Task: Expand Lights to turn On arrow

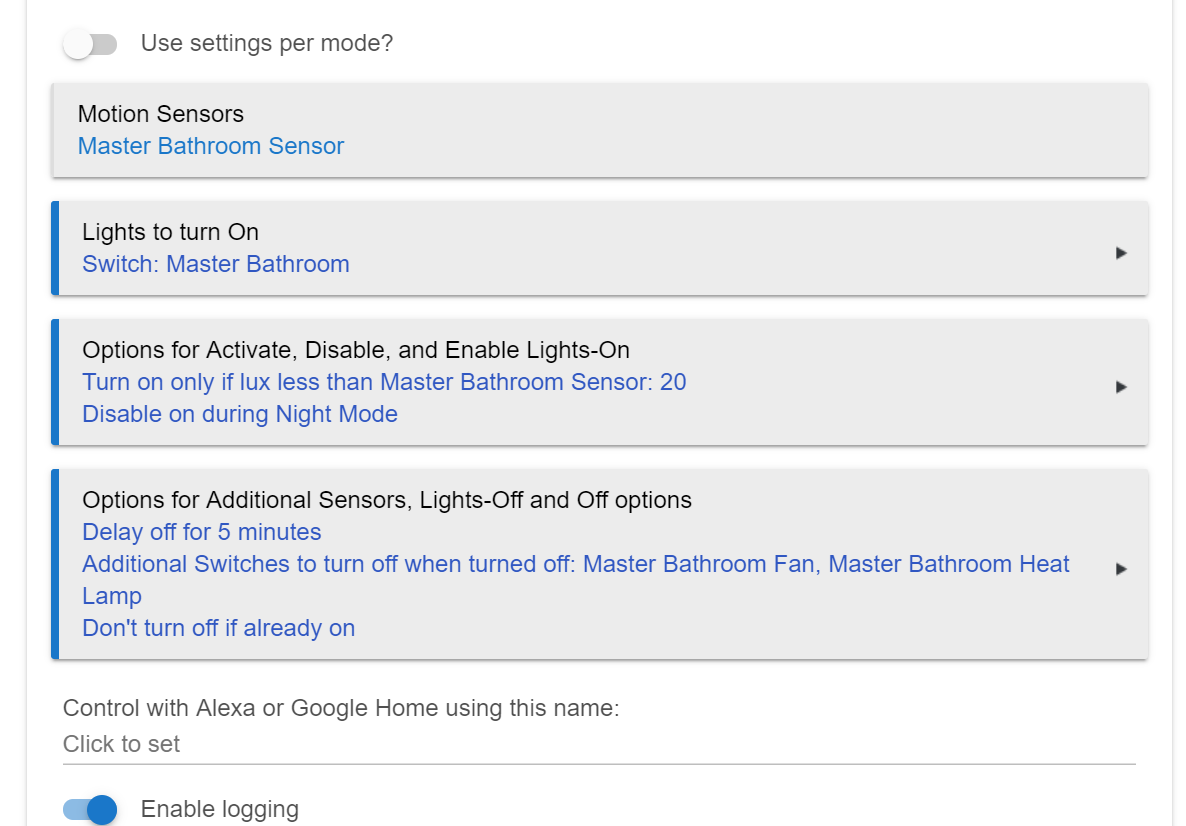Action: tap(1121, 253)
